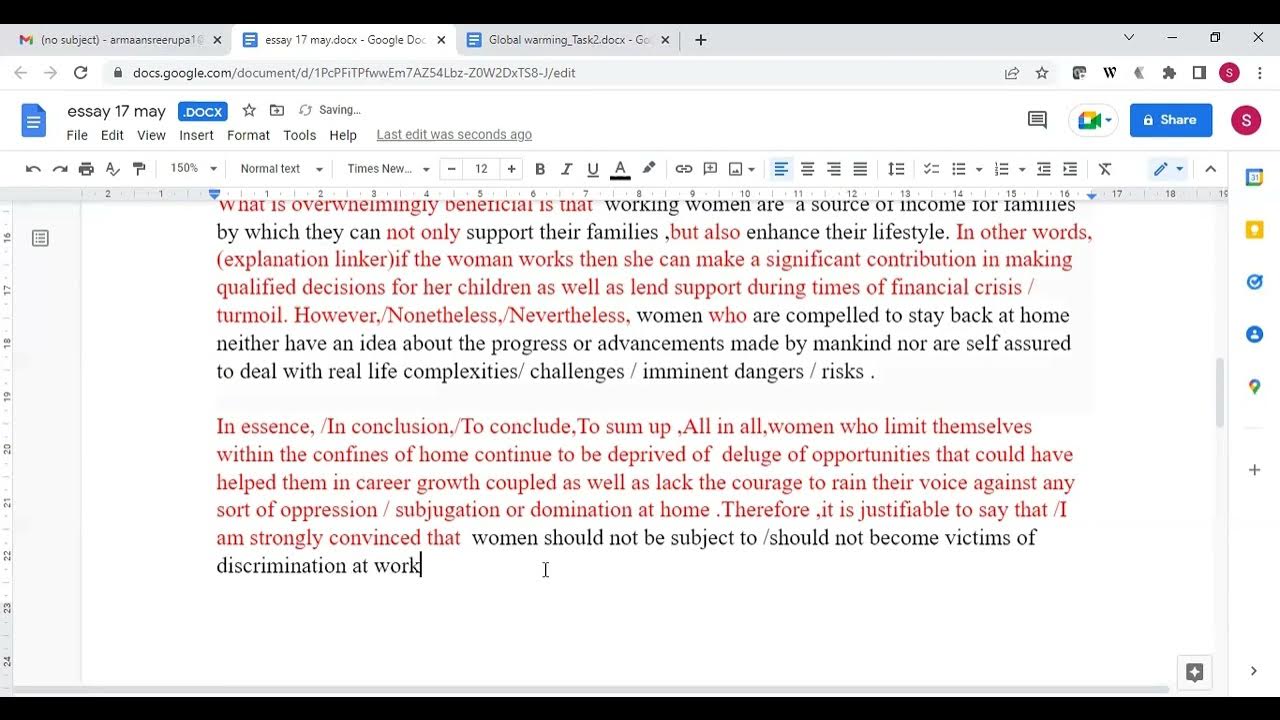The image size is (1280, 720).
Task: Click the Share button
Action: click(1171, 120)
